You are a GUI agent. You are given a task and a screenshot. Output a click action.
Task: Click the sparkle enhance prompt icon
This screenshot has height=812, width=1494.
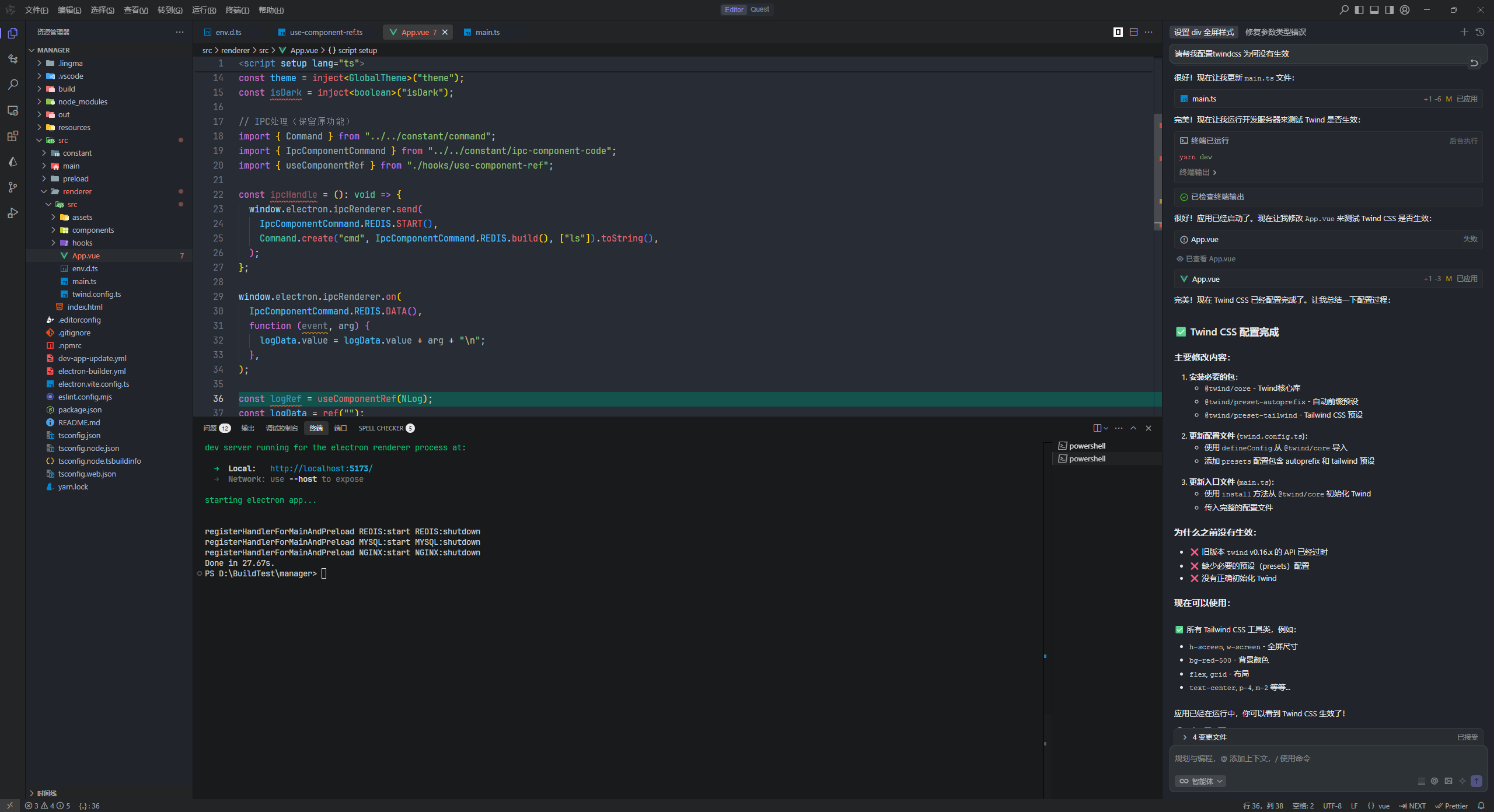pyautogui.click(x=1462, y=781)
